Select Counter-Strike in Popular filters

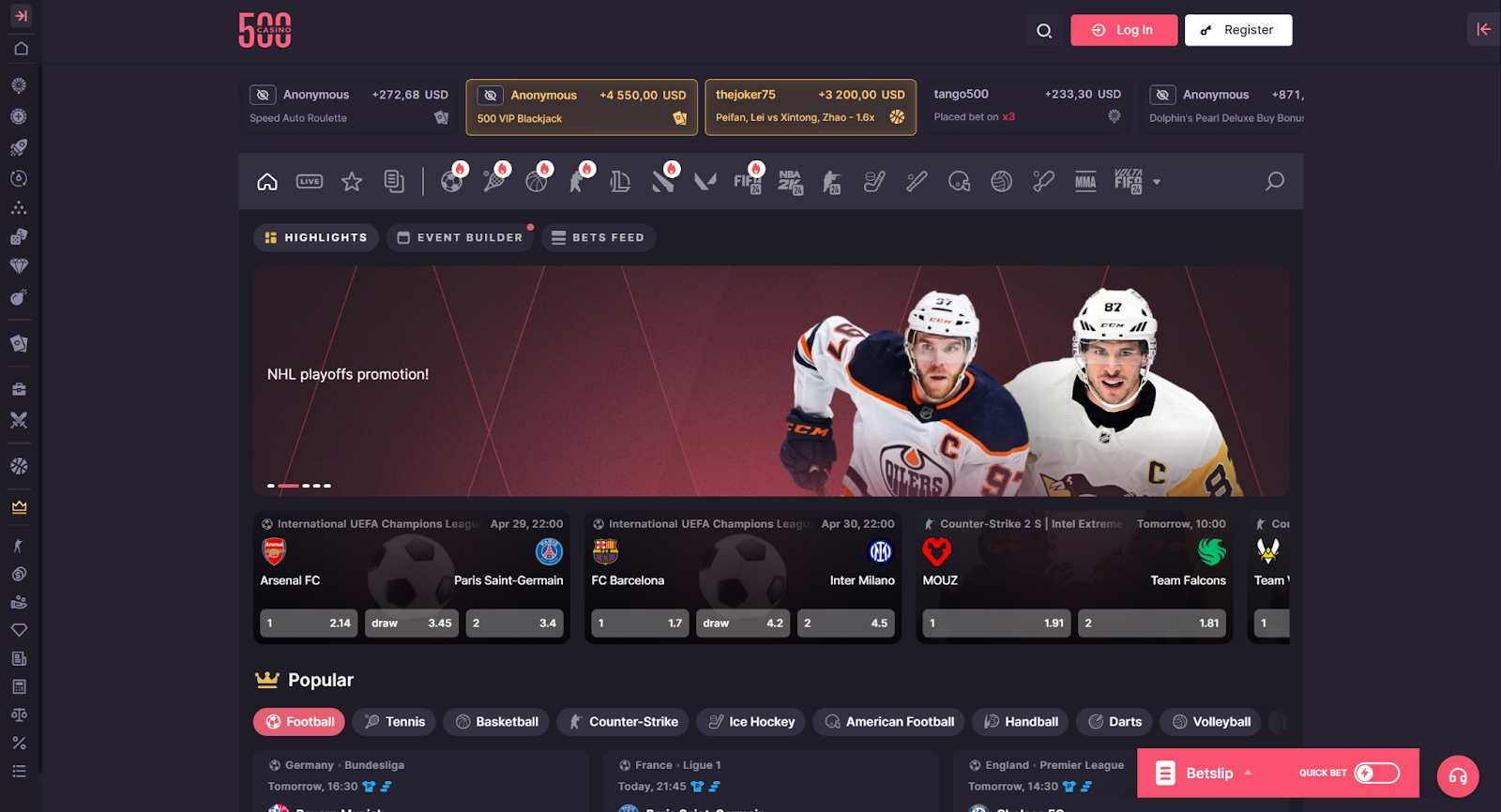623,722
